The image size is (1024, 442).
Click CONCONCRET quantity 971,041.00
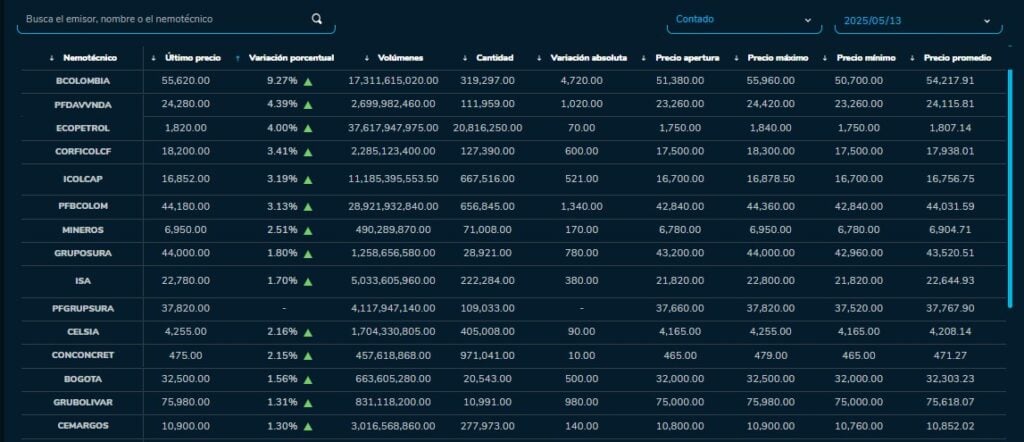pyautogui.click(x=487, y=356)
